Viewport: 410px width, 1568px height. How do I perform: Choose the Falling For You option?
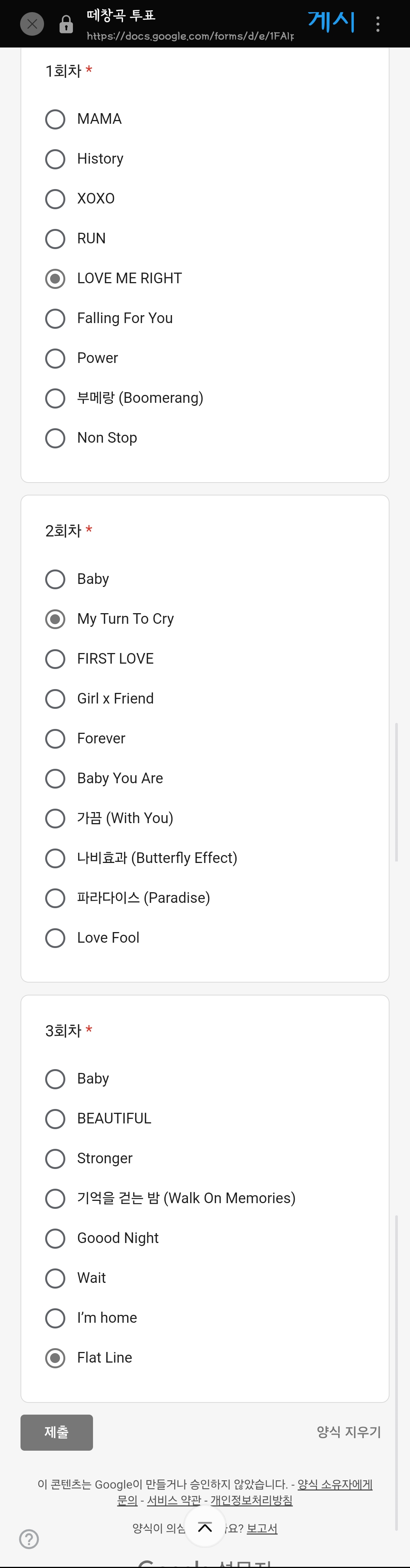[x=55, y=319]
